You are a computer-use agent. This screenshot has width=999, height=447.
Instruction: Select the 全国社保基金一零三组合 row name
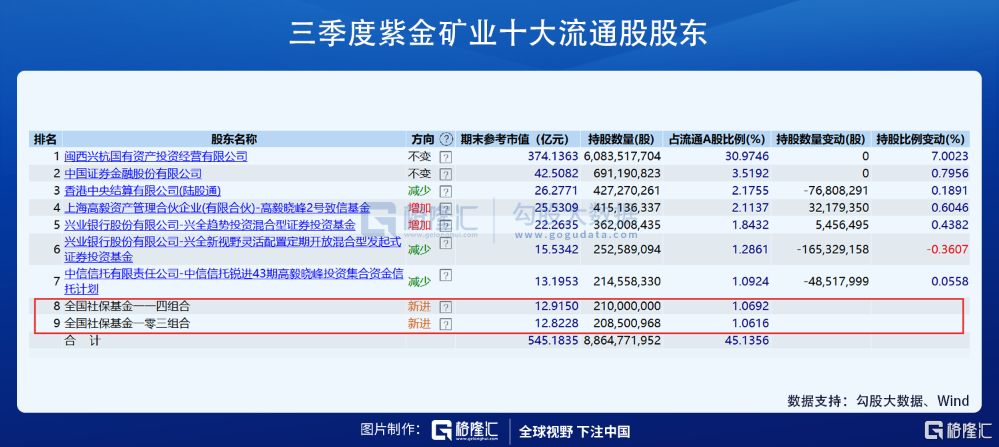127,323
